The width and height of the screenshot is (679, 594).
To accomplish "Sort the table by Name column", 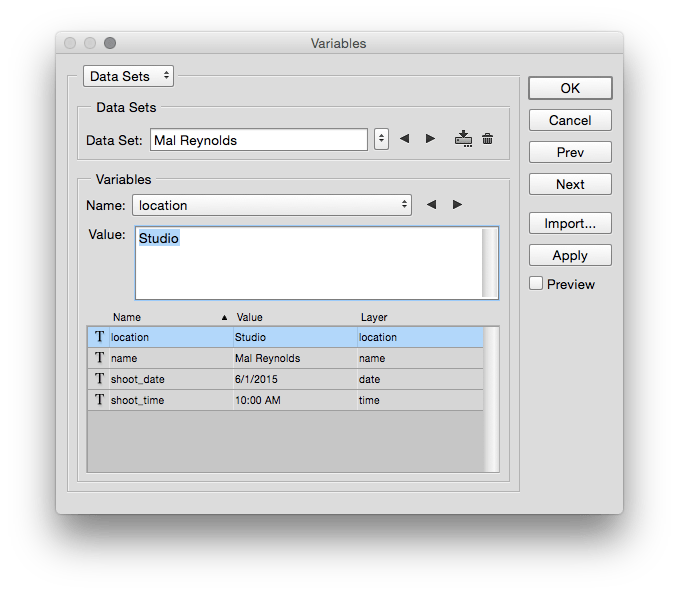I will click(160, 317).
